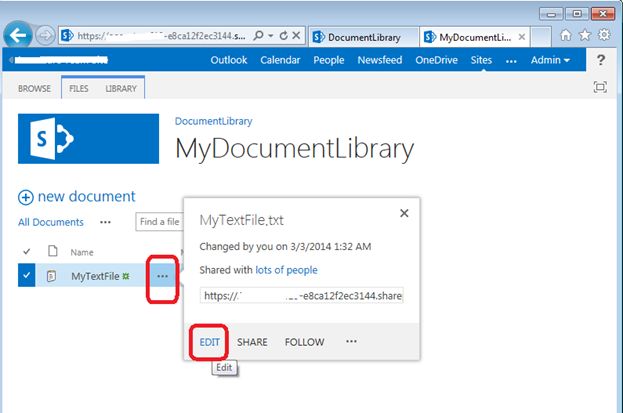623x413 pixels.
Task: Click the document type column icon
Action: tap(52, 251)
